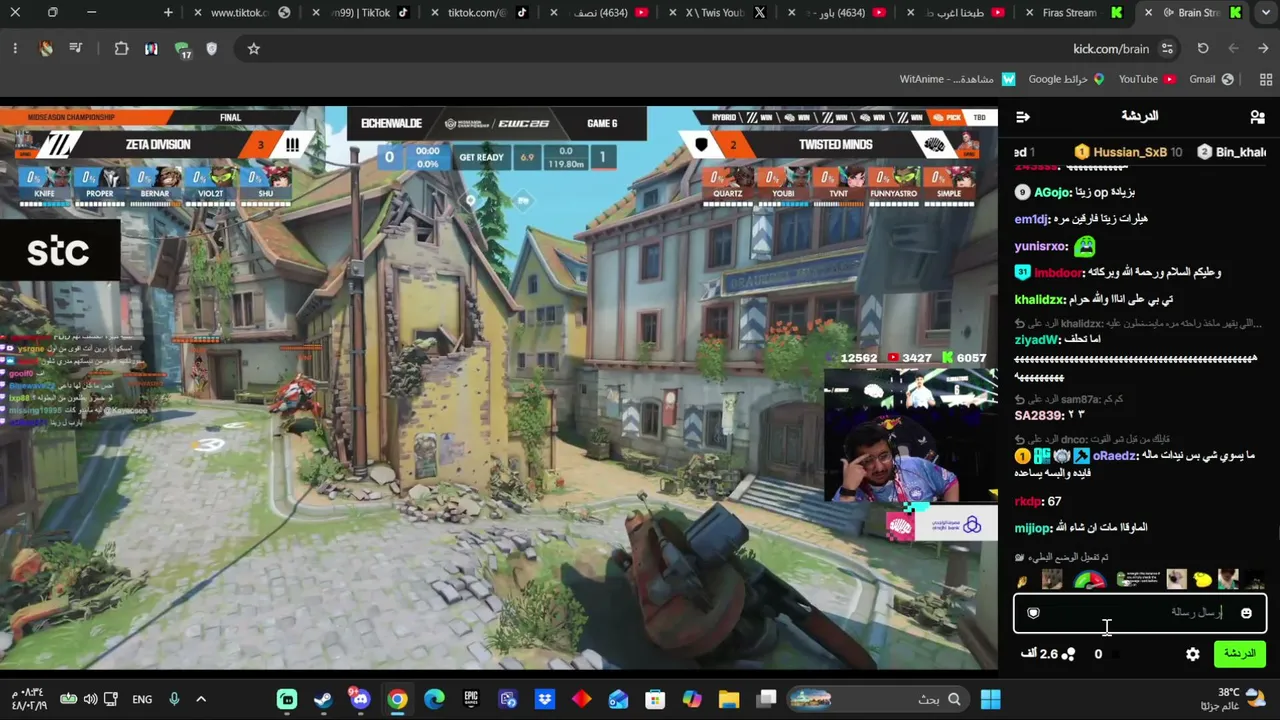This screenshot has height=720, width=1280.
Task: Click the streamer webcam overlay in video
Action: click(x=910, y=436)
